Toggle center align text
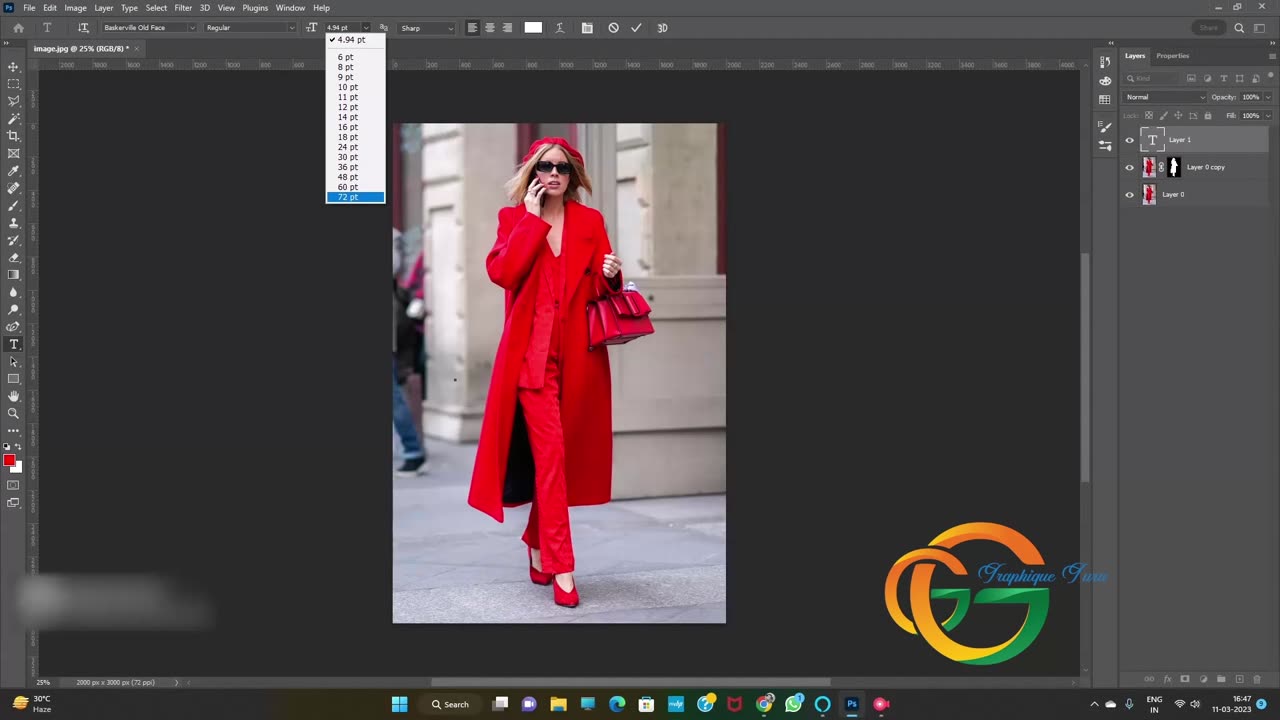 tap(490, 28)
